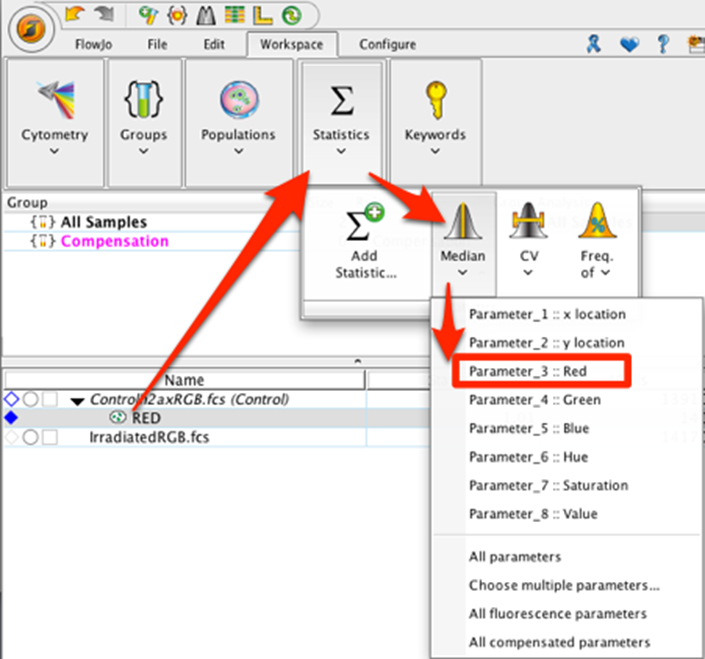The image size is (705, 659).
Task: Click Add Statistic button
Action: 366,242
